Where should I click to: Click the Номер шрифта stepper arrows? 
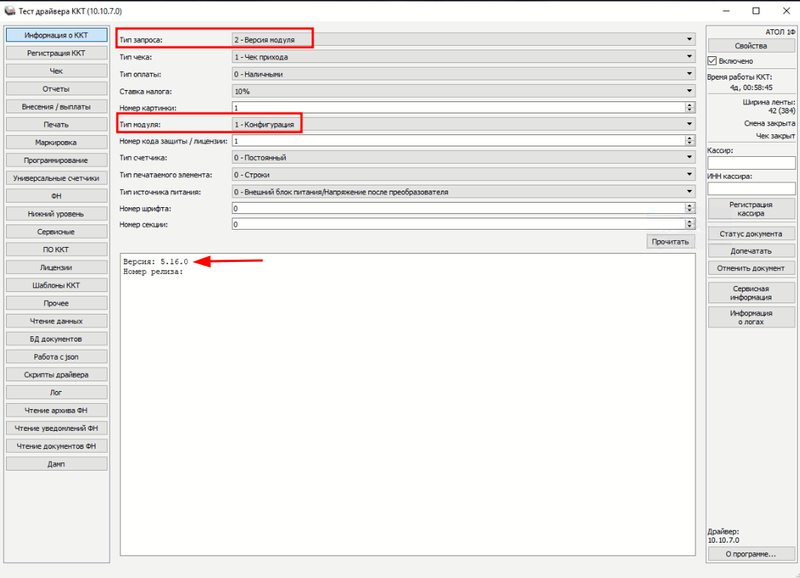[690, 208]
